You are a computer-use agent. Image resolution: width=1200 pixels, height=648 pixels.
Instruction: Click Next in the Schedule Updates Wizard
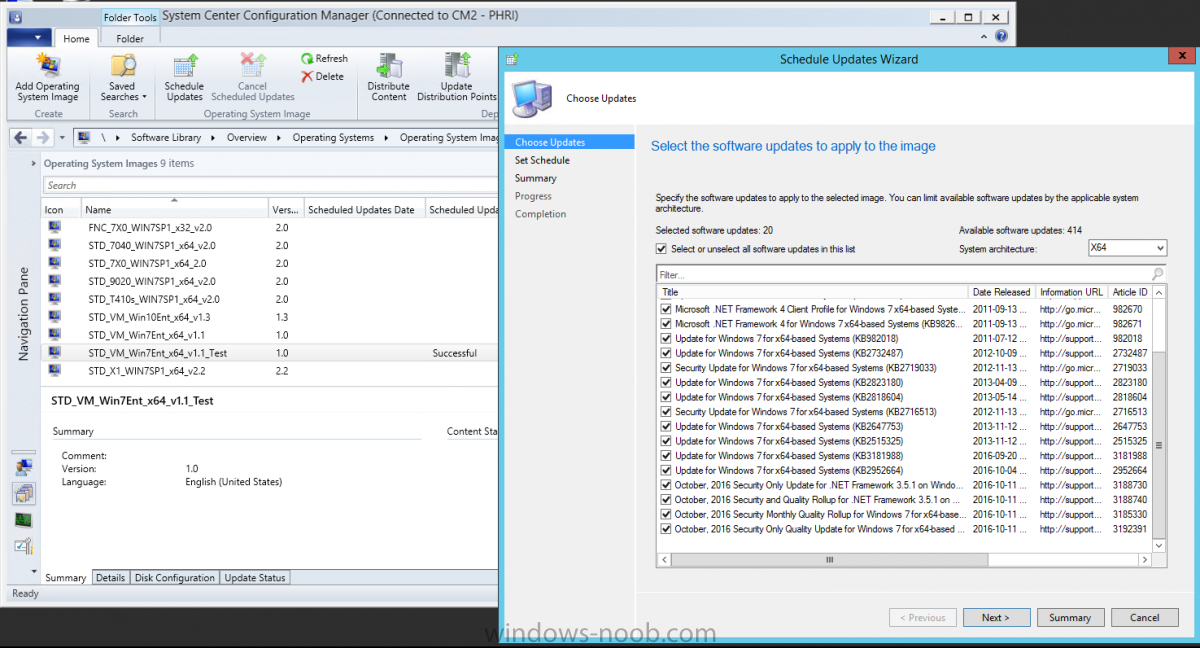pyautogui.click(x=995, y=618)
